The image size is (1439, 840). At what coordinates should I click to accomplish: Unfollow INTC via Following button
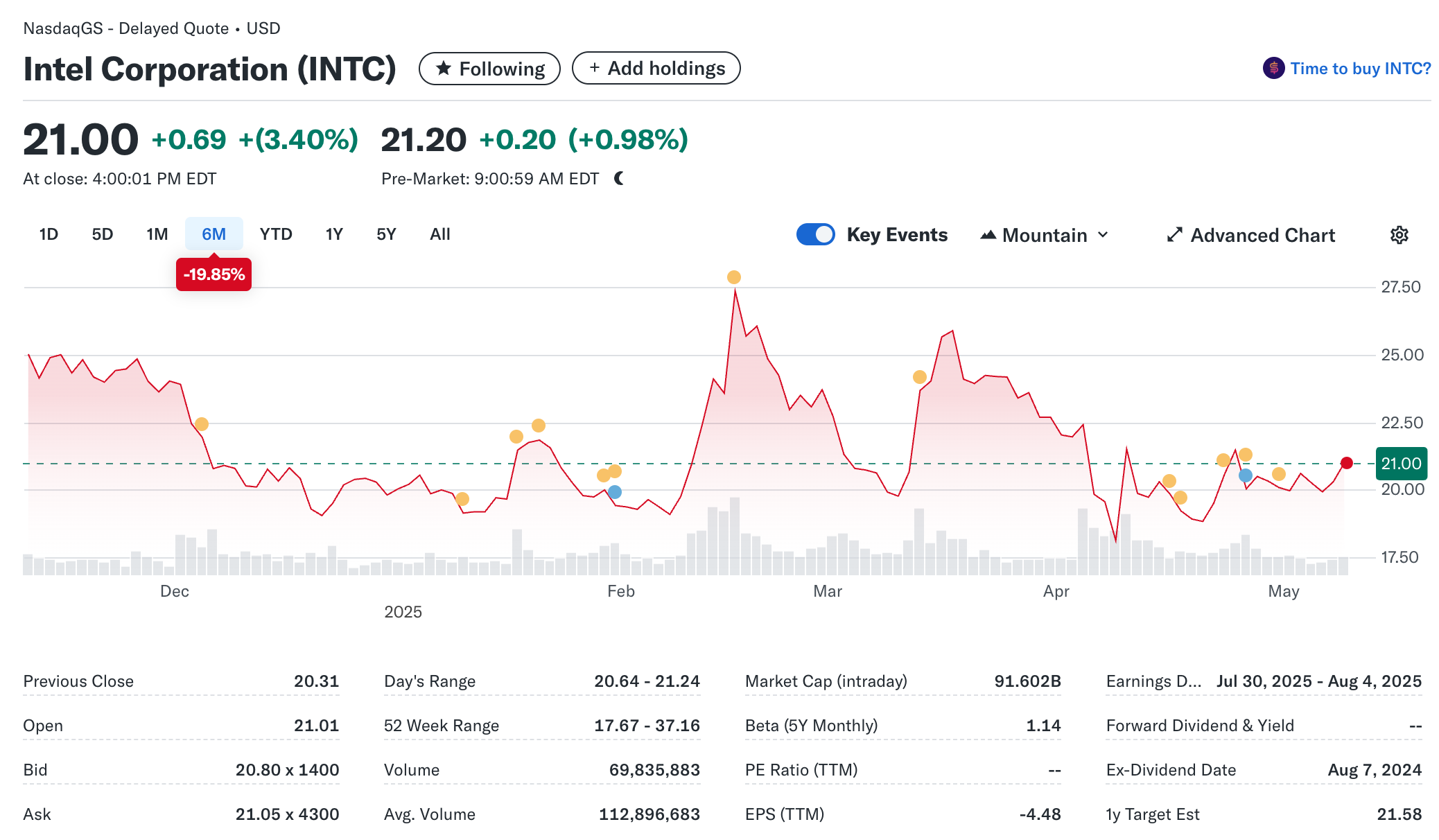tap(489, 69)
